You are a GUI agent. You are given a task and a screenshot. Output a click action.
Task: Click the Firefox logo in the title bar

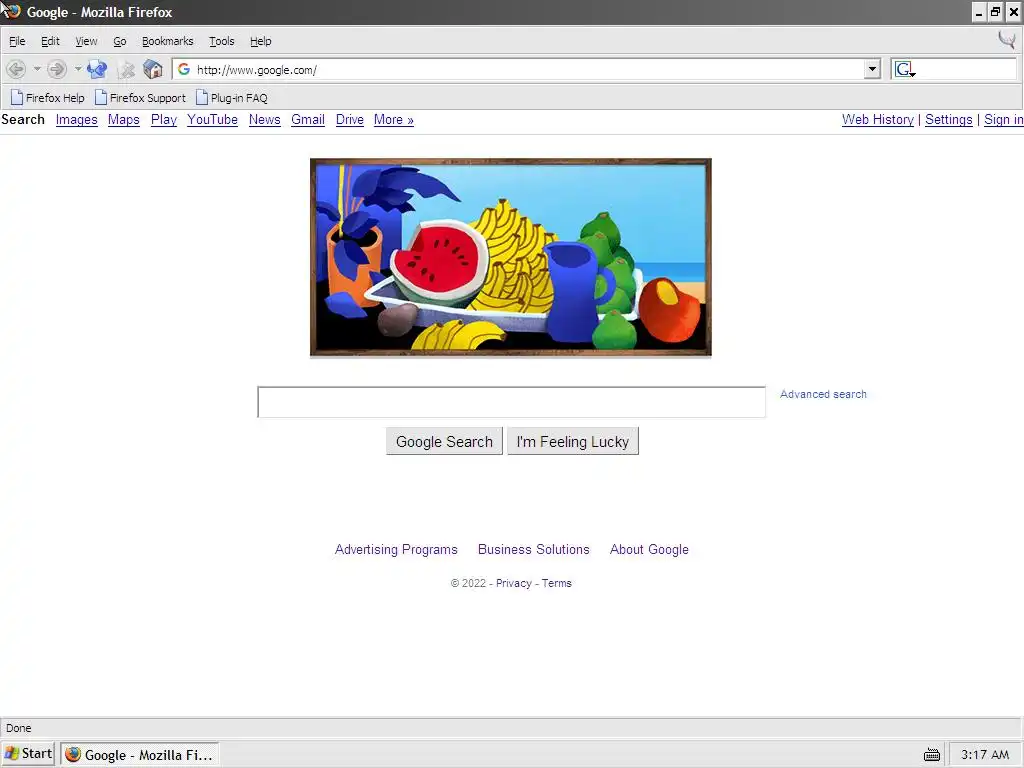(11, 11)
